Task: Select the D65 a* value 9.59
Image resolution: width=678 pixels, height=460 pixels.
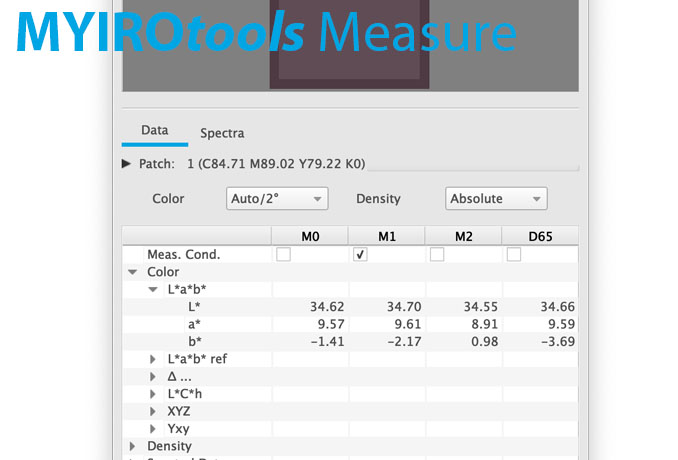Action: [x=561, y=324]
